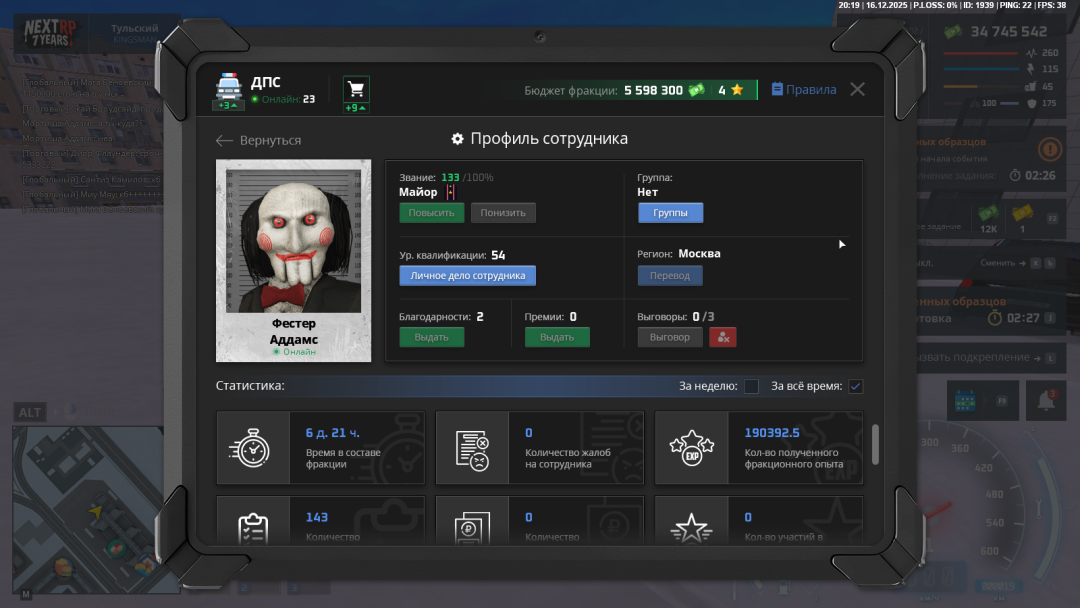Open the faction shop cart icon
The width and height of the screenshot is (1080, 608).
click(355, 89)
